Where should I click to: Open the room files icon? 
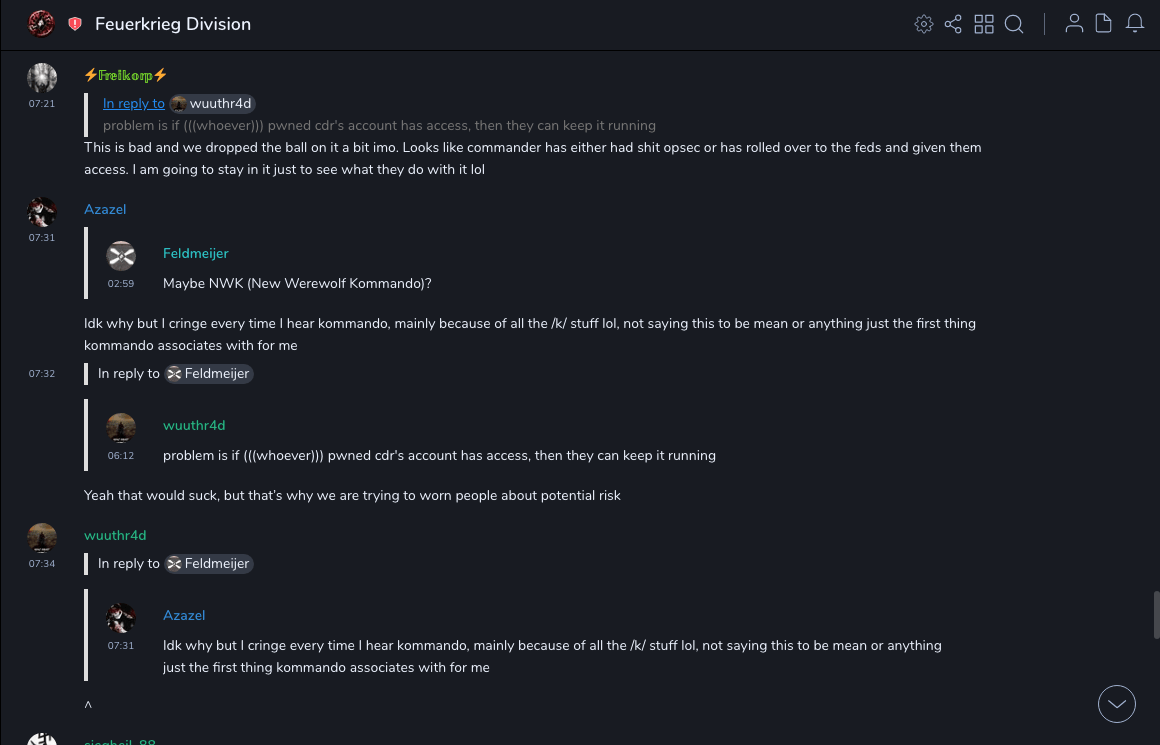pos(1104,24)
